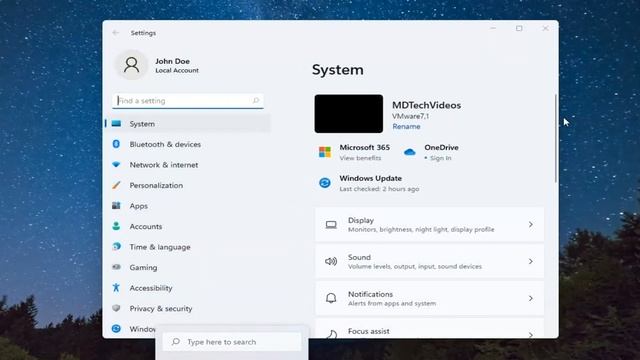Click the Display monitor icon

331,224
